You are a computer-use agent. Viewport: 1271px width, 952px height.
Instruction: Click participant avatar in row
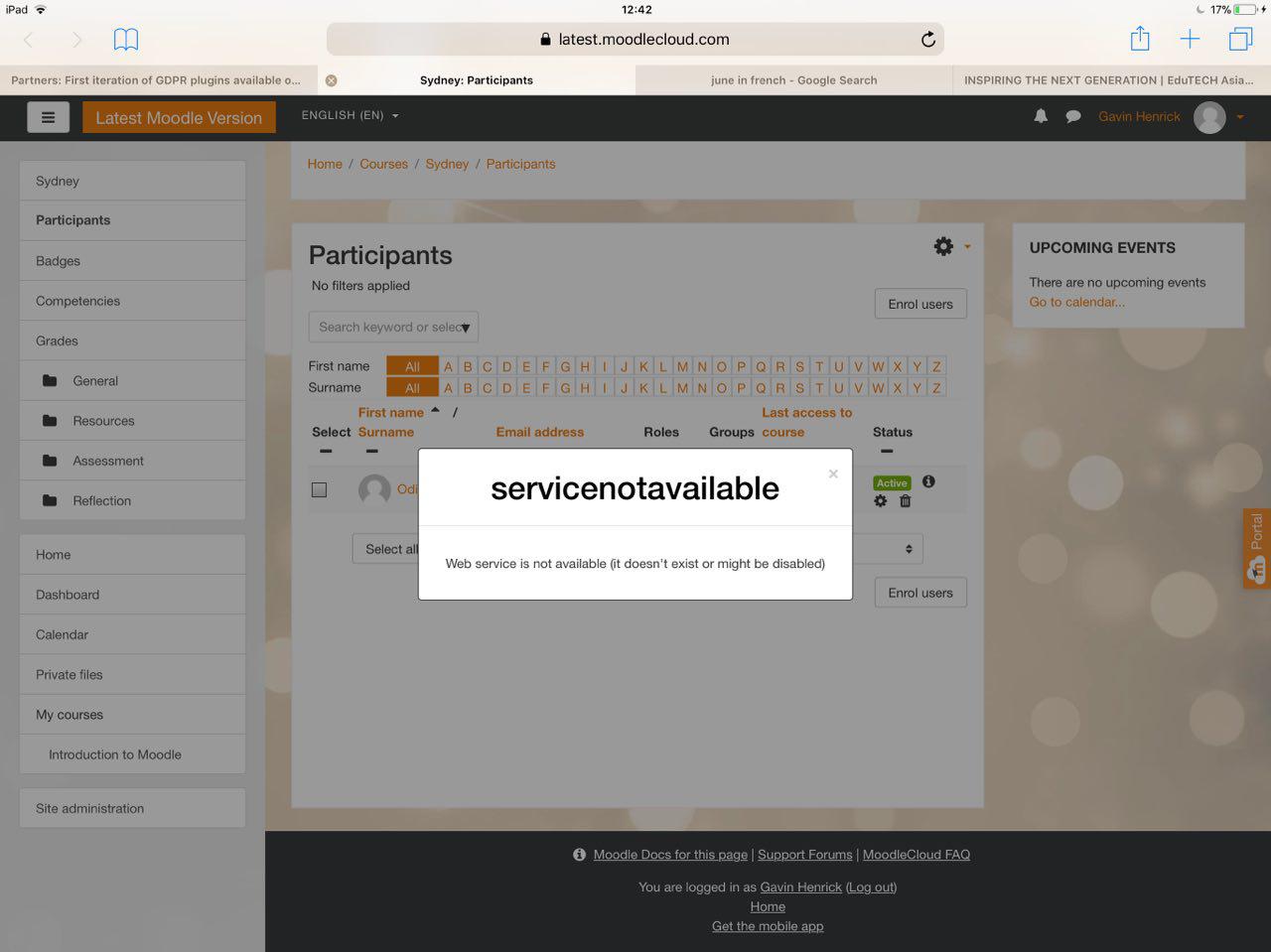point(374,489)
